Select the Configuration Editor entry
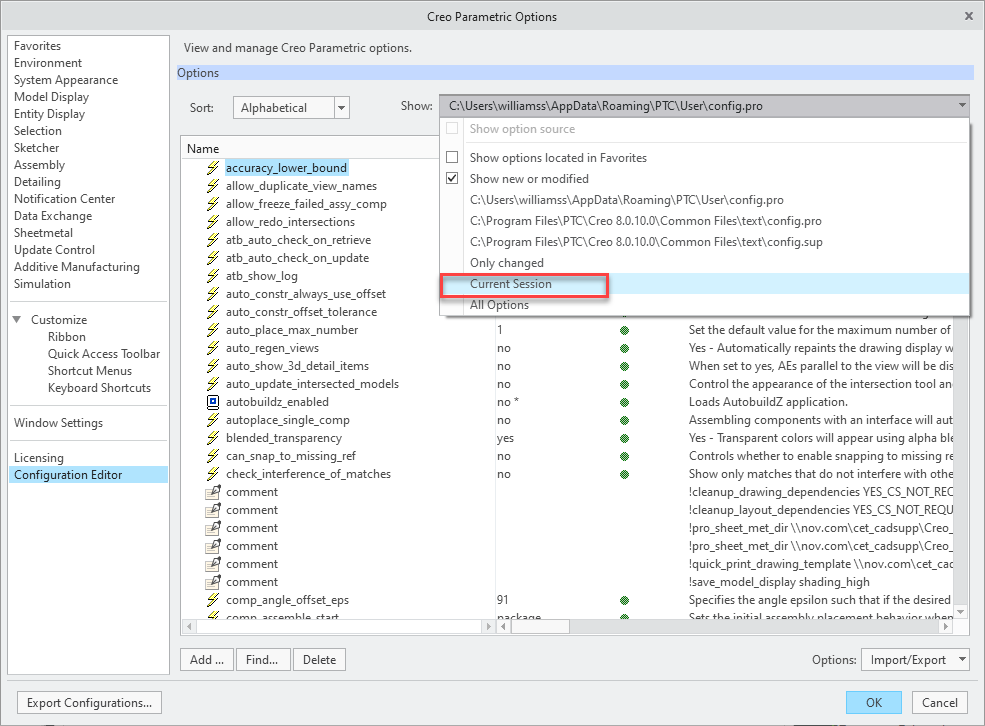Viewport: 985px width, 726px height. [x=89, y=475]
